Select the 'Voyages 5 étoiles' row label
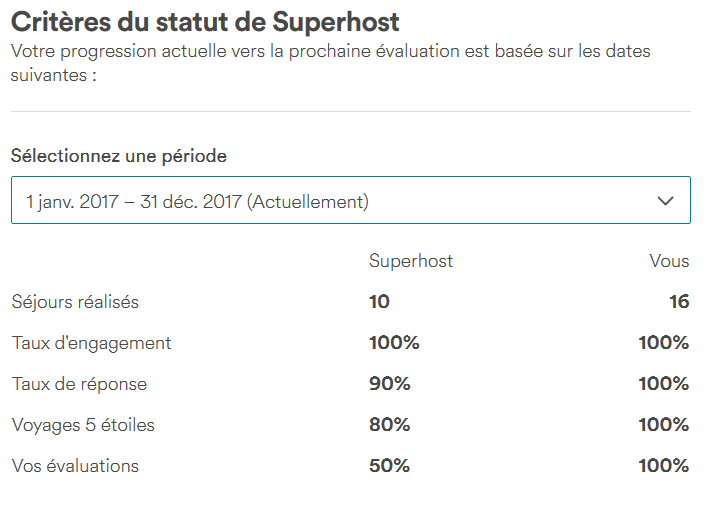Image resolution: width=709 pixels, height=513 pixels. pyautogui.click(x=83, y=425)
